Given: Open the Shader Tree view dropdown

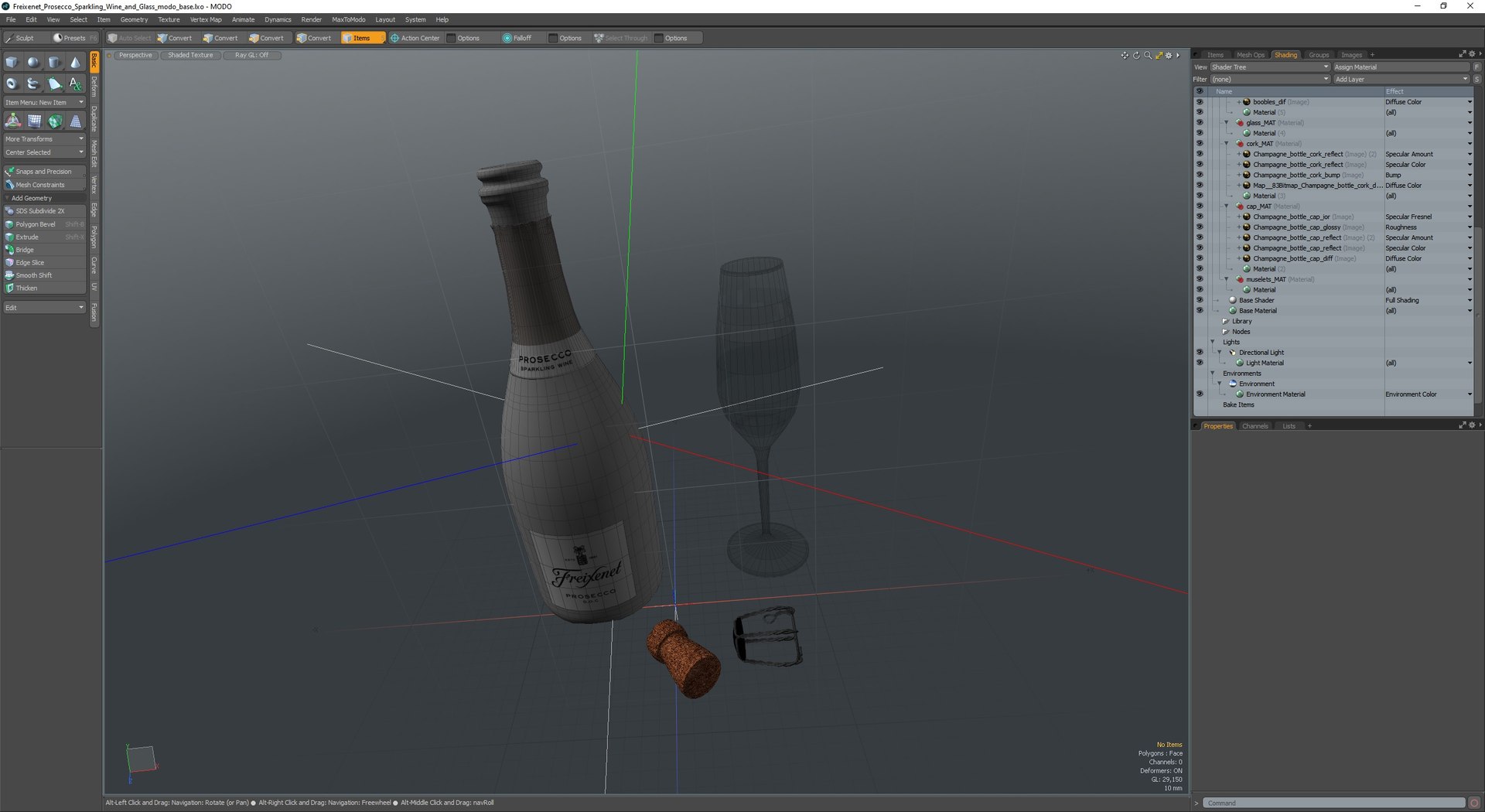Looking at the screenshot, I should (x=1269, y=67).
